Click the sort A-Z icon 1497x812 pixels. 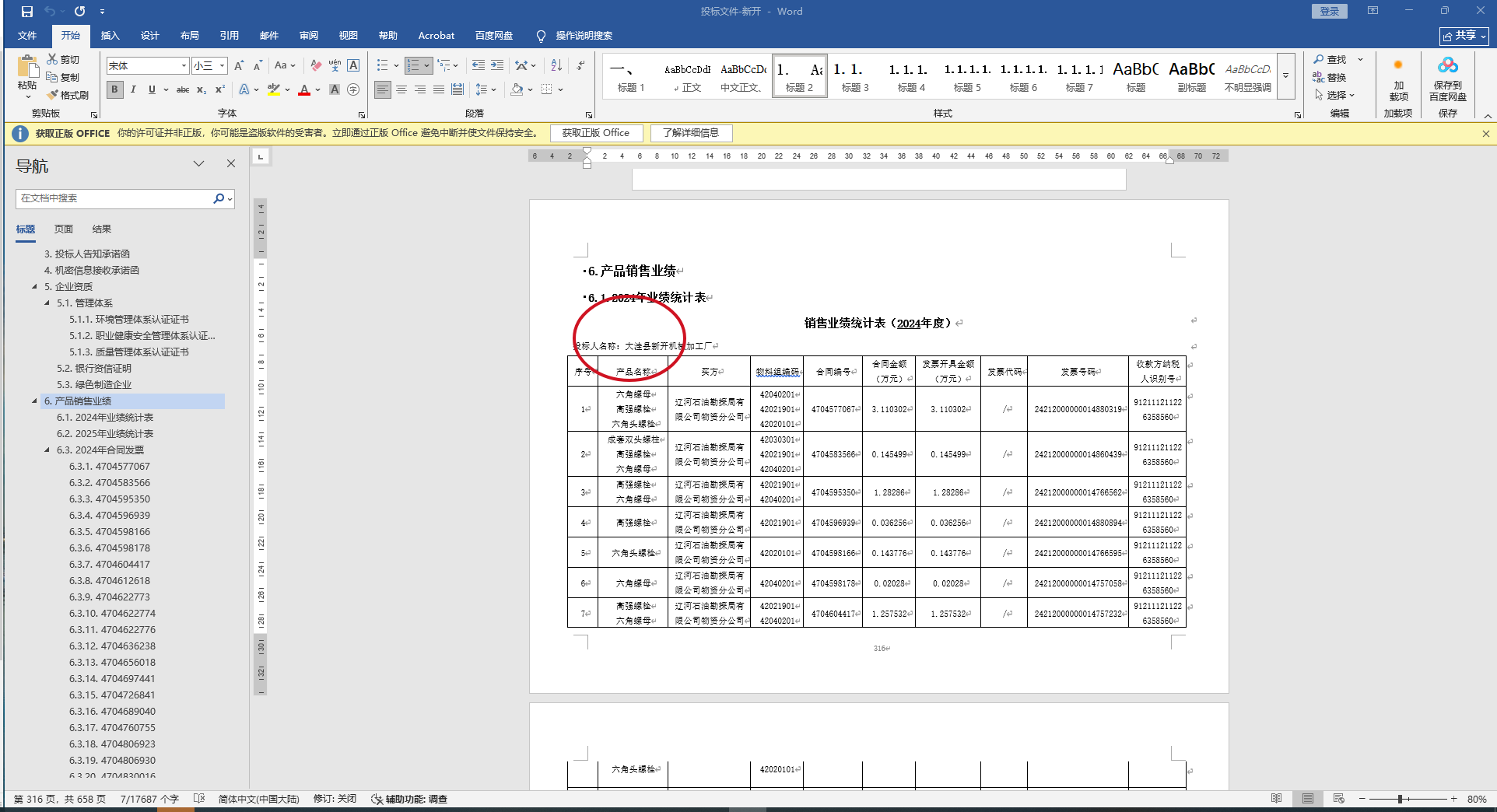[556, 65]
